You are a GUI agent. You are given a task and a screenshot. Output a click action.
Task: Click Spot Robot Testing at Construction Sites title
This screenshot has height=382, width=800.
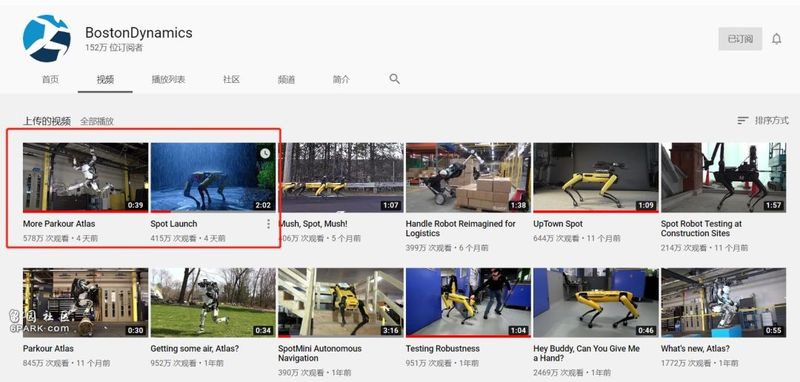[701, 228]
